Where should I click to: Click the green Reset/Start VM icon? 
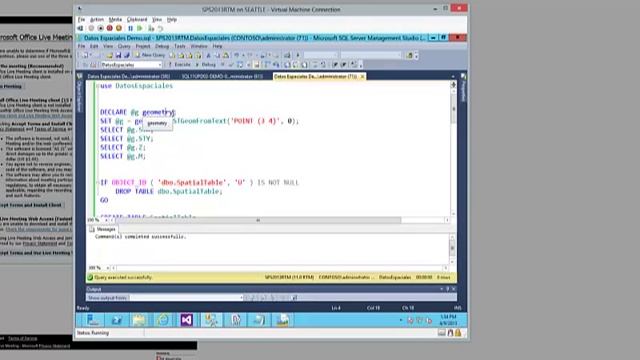[x=140, y=28]
